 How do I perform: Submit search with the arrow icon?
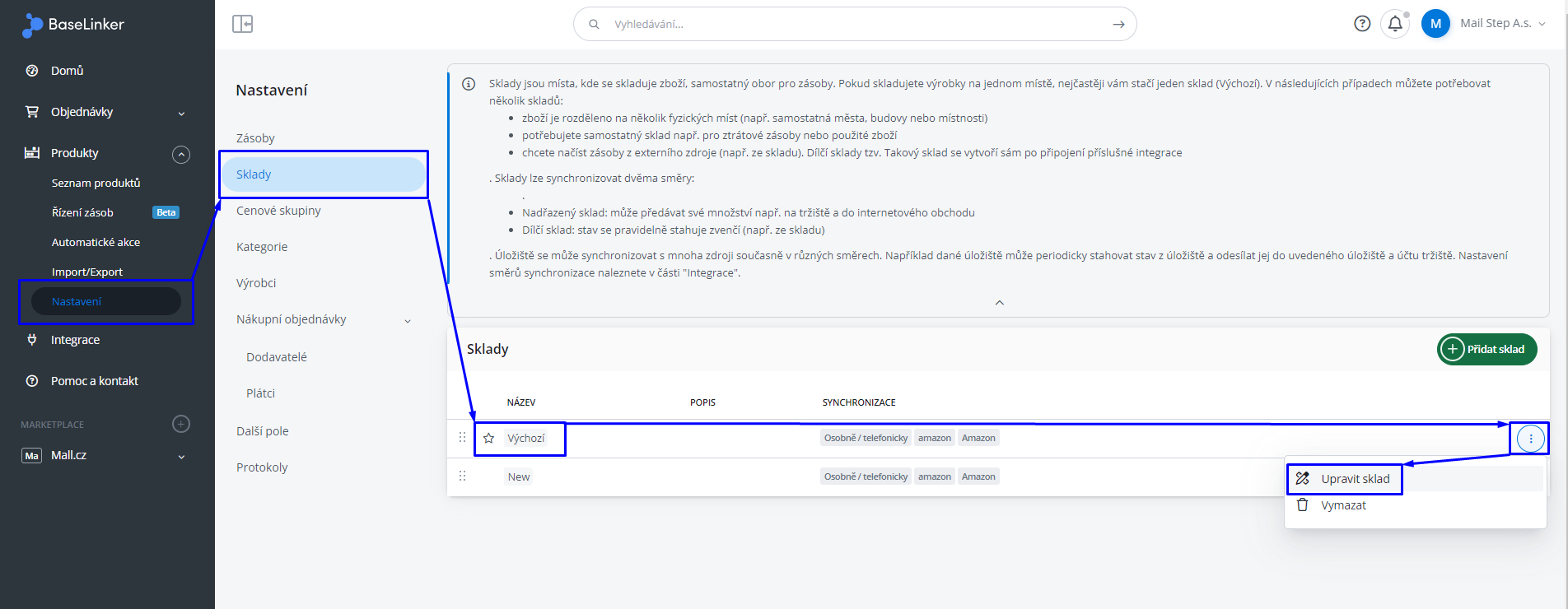click(1118, 25)
